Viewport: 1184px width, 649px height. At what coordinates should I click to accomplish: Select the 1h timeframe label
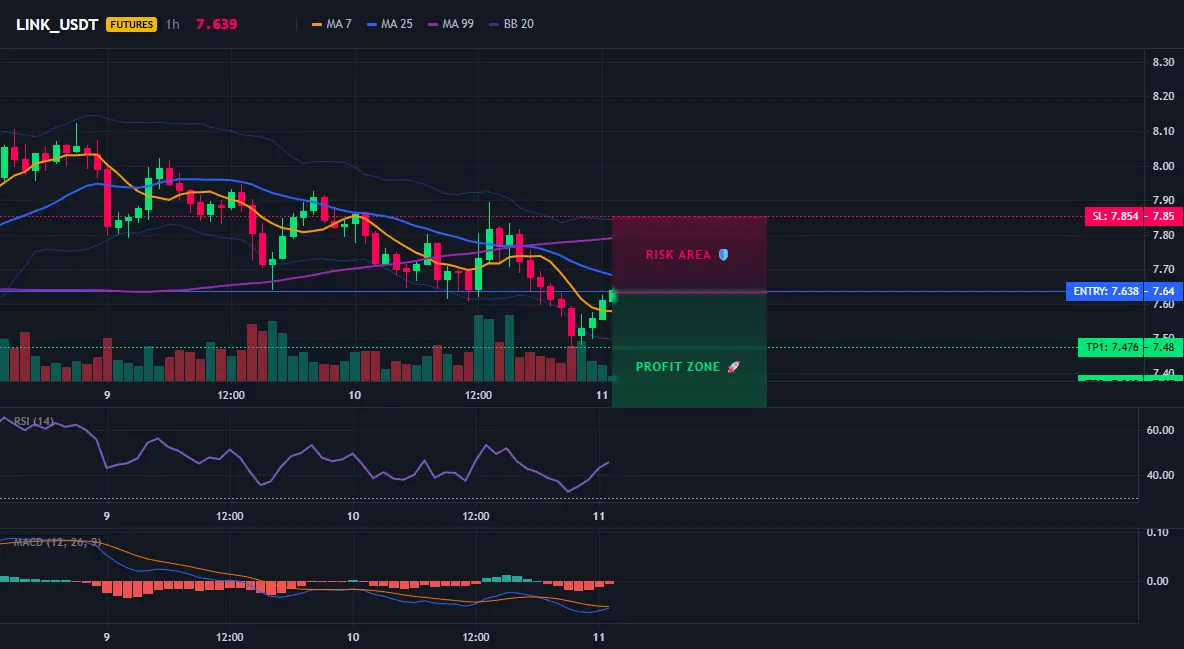(x=173, y=24)
